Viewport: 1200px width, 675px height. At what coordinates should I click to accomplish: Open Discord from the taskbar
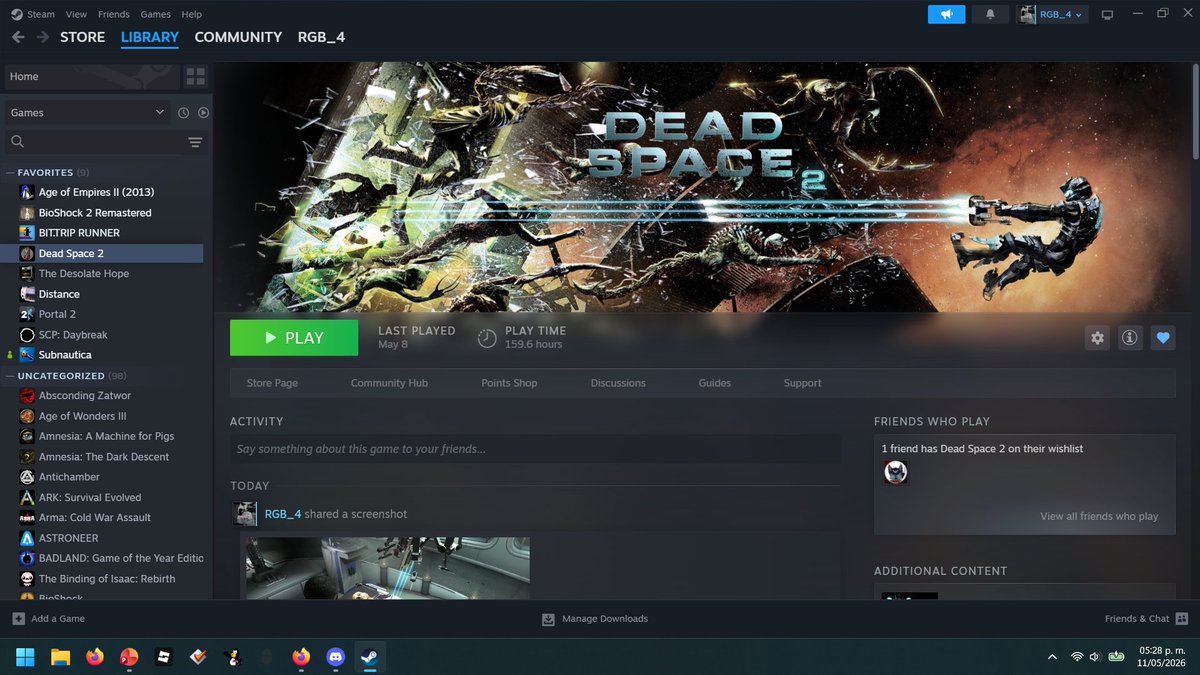(x=336, y=657)
